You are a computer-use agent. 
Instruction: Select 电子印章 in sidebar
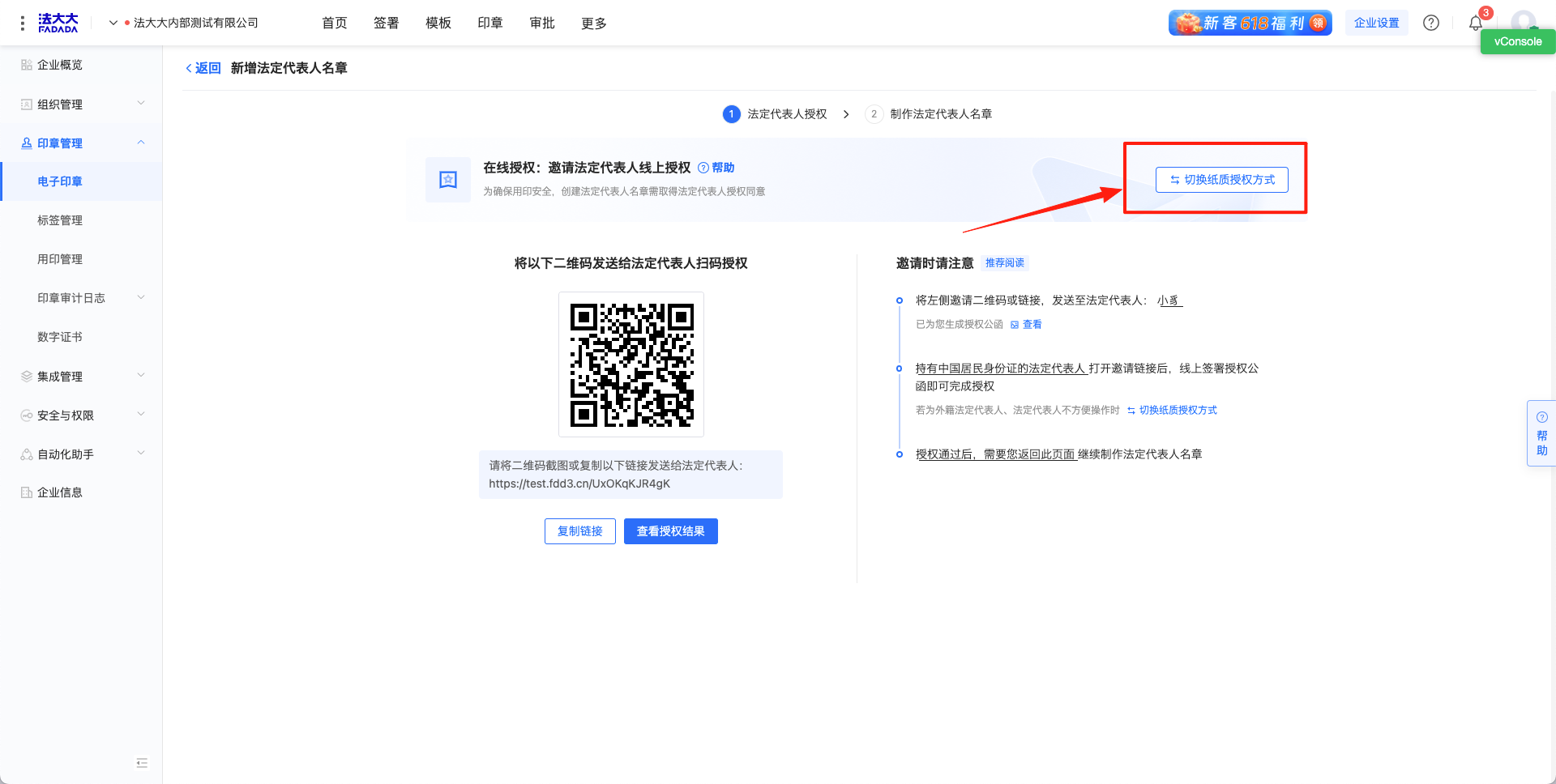click(x=81, y=181)
